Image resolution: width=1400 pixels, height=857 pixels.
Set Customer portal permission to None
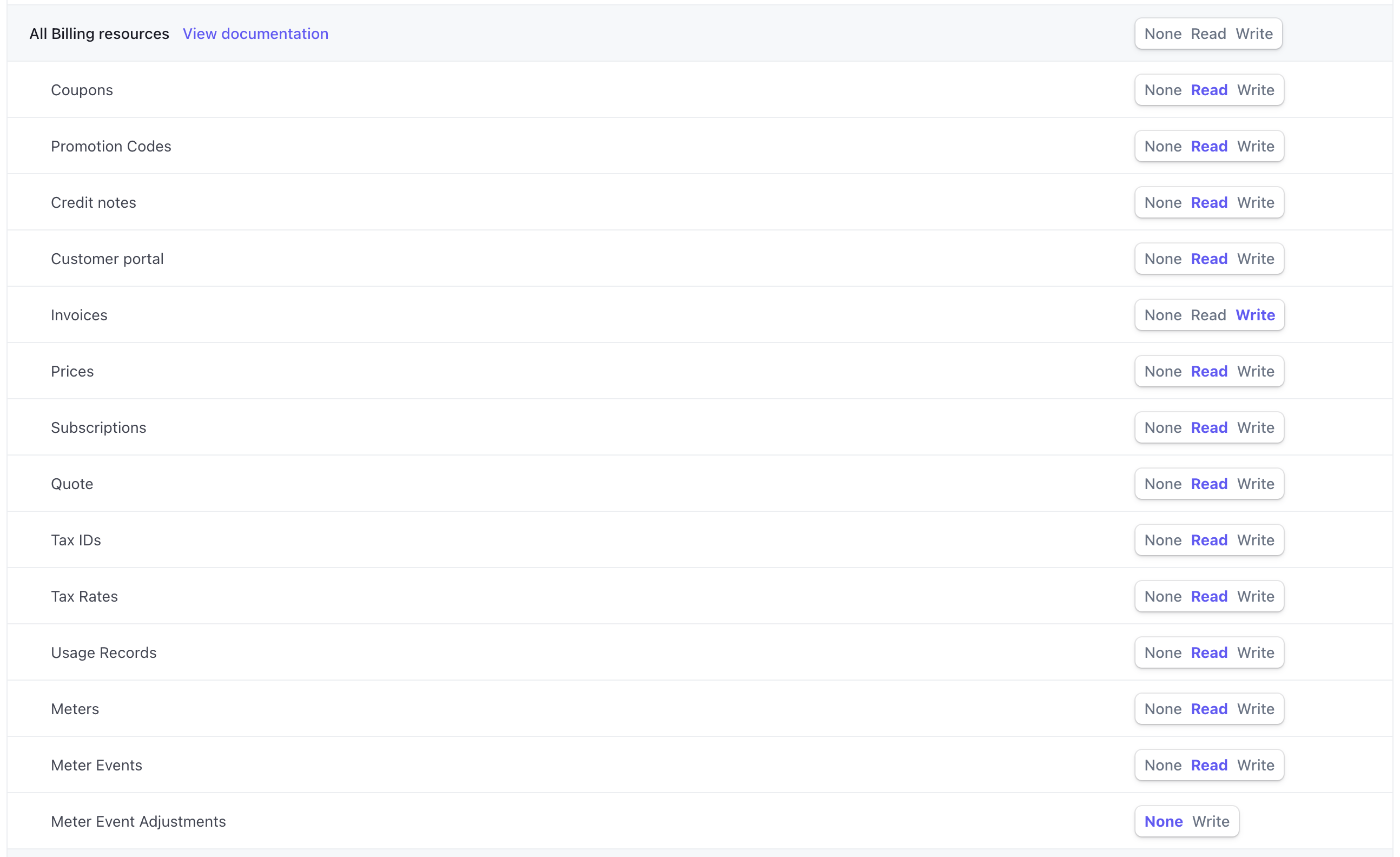(x=1163, y=259)
